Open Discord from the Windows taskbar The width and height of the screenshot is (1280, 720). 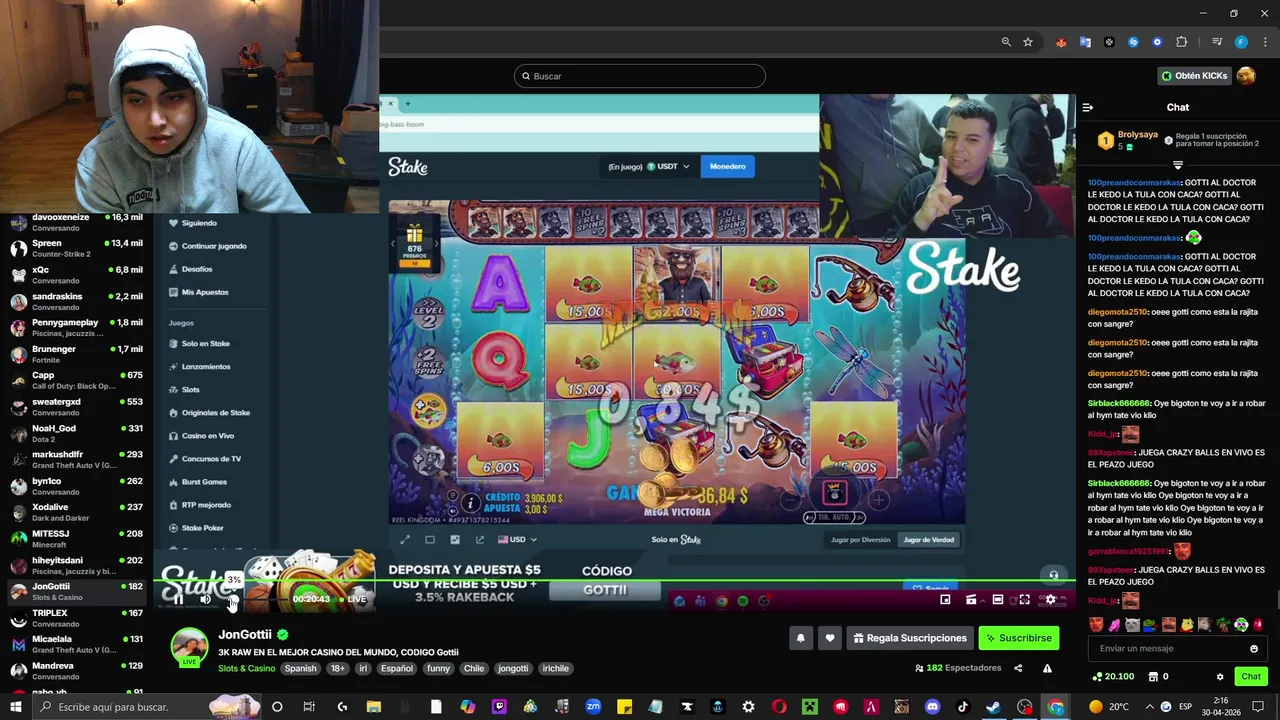933,707
